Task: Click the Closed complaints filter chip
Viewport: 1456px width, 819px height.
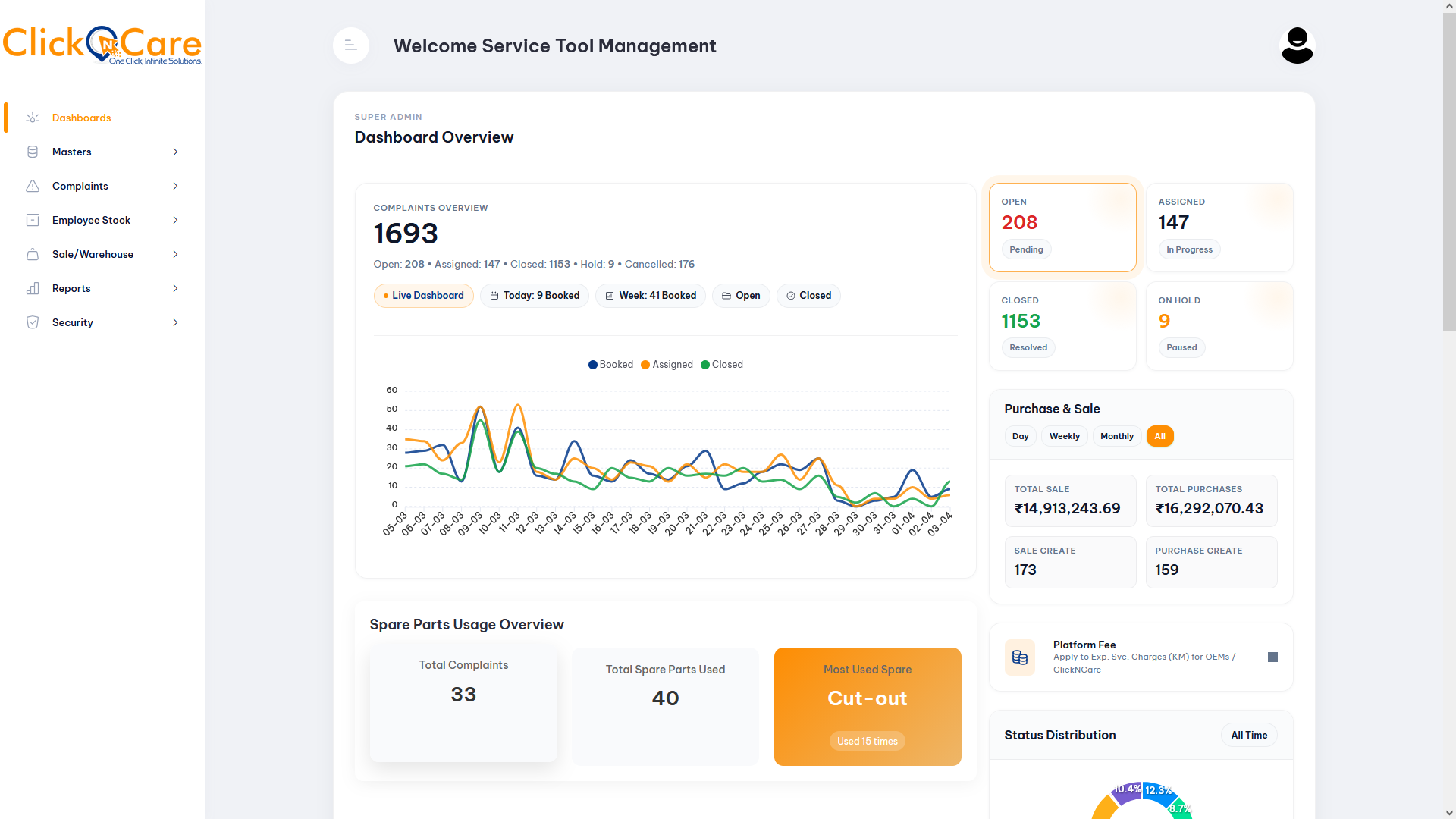Action: click(x=808, y=296)
